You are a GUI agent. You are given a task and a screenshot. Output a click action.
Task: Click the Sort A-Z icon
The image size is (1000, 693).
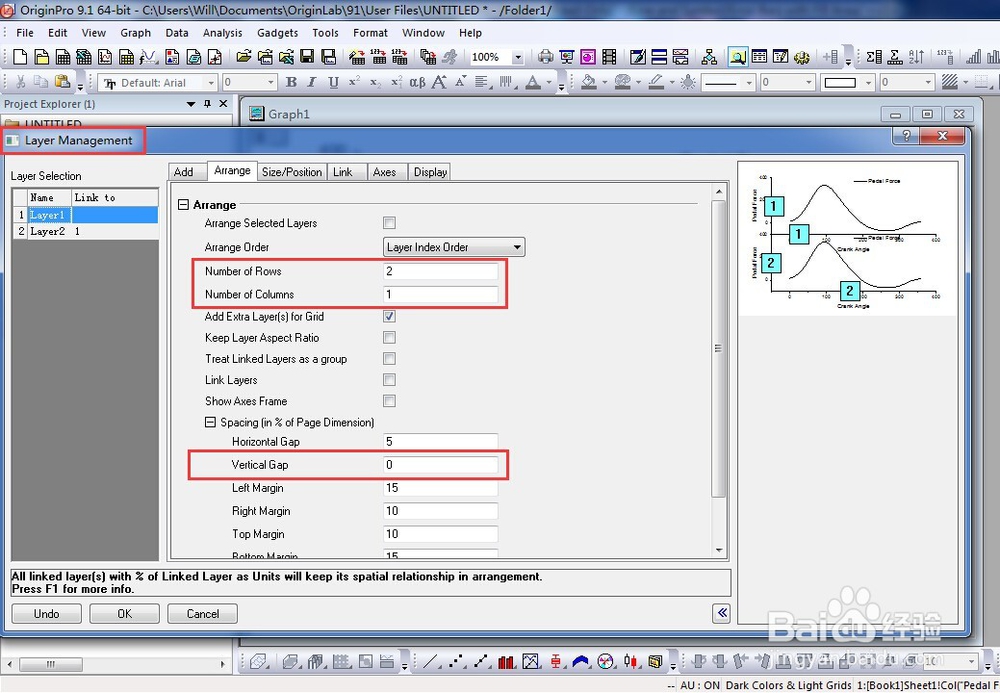click(x=916, y=57)
